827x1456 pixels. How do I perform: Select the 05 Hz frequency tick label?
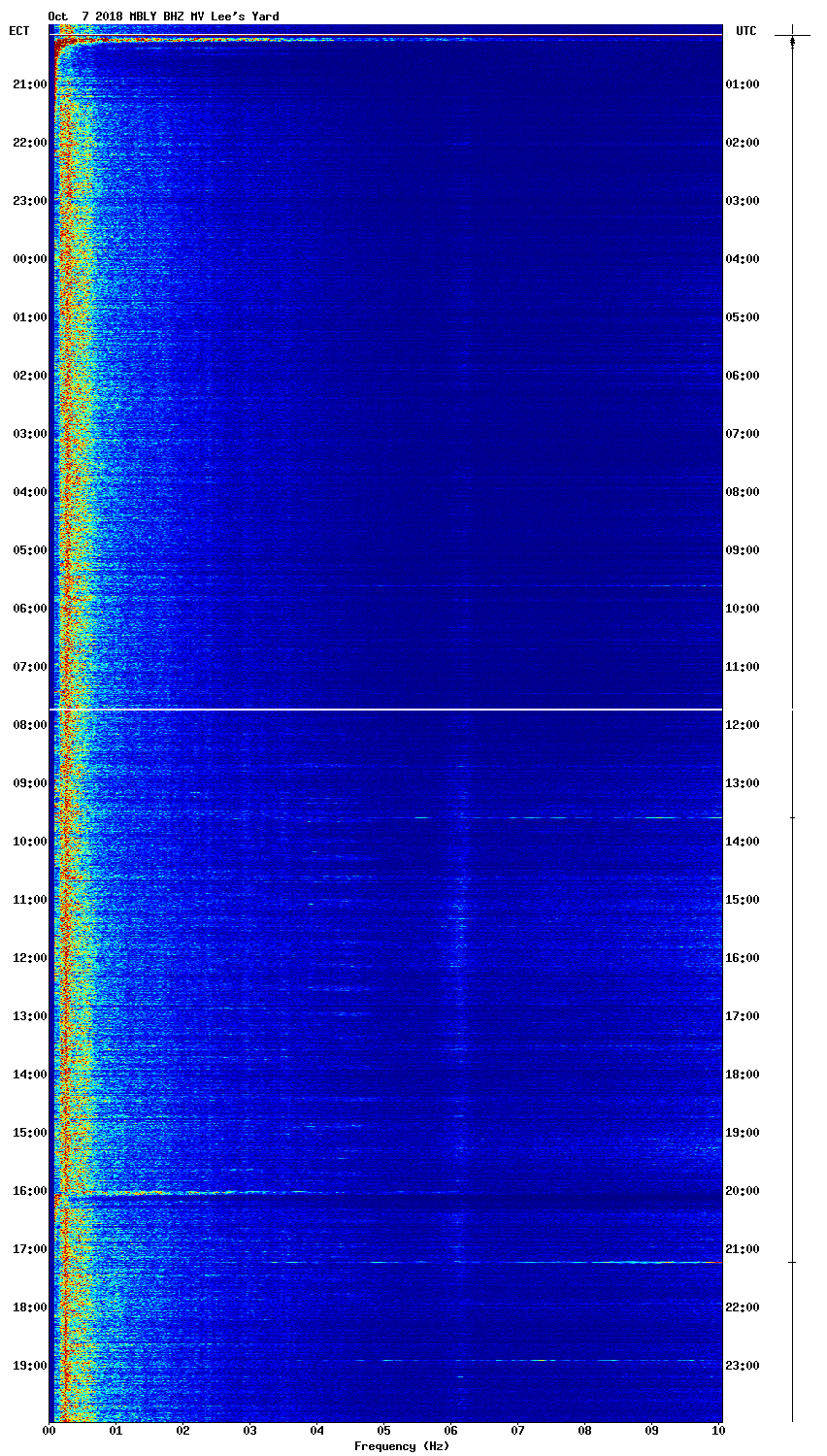pos(384,1431)
